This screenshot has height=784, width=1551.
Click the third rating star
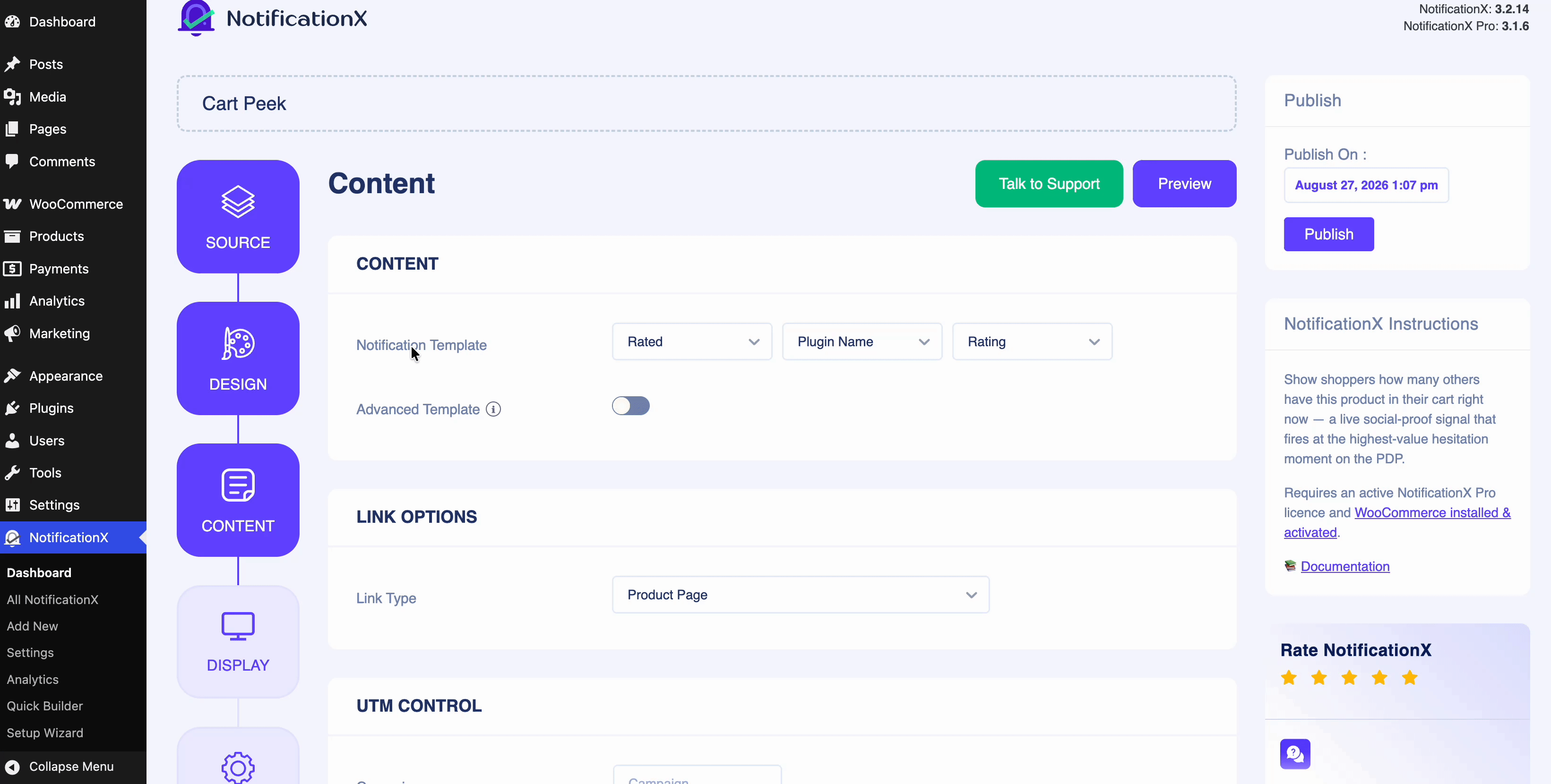pyautogui.click(x=1349, y=678)
